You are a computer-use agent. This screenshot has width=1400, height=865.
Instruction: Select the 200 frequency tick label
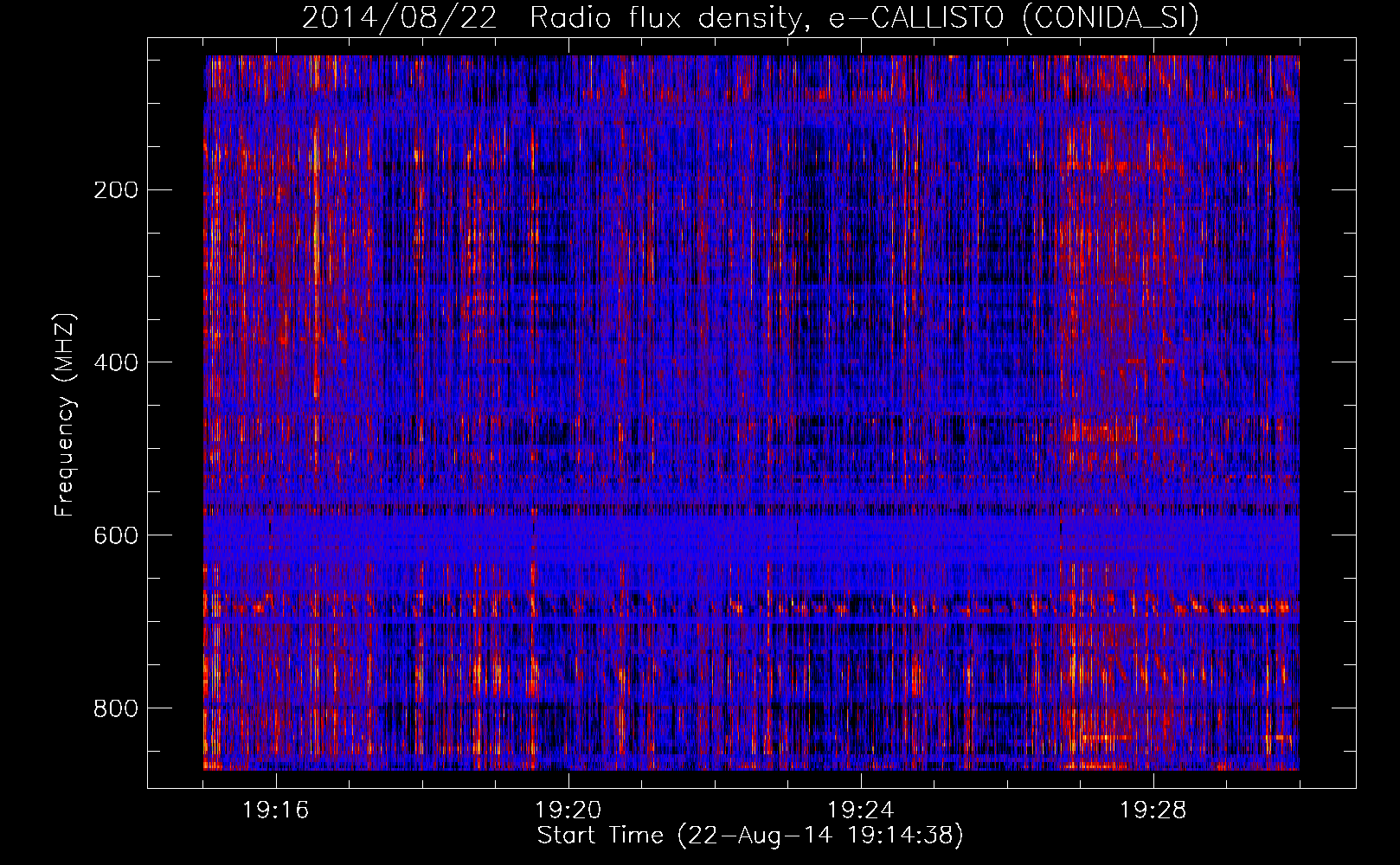[x=116, y=189]
